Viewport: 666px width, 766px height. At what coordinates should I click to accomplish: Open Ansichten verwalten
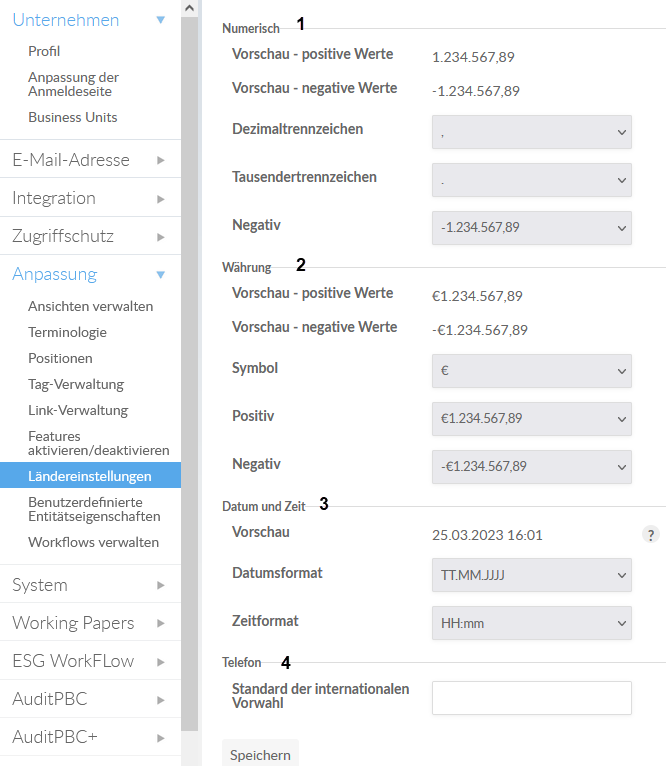tap(90, 306)
